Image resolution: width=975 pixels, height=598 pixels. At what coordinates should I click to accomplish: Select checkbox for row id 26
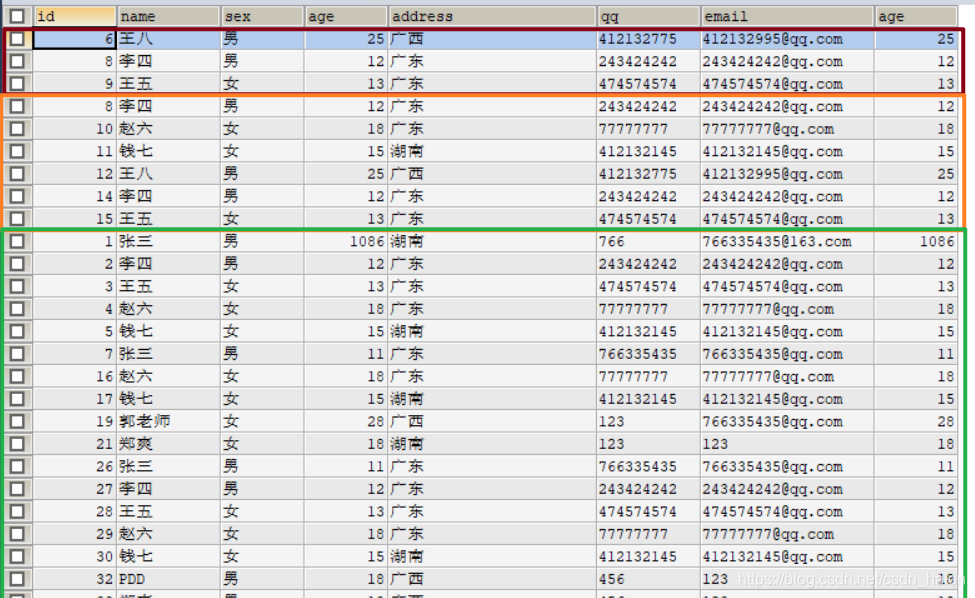(x=17, y=466)
